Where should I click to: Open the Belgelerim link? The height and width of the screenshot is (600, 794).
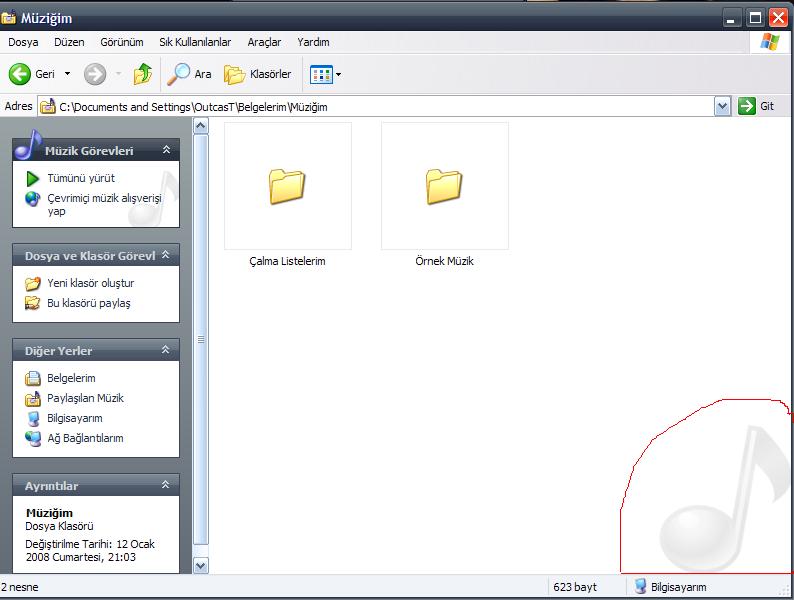(x=71, y=378)
